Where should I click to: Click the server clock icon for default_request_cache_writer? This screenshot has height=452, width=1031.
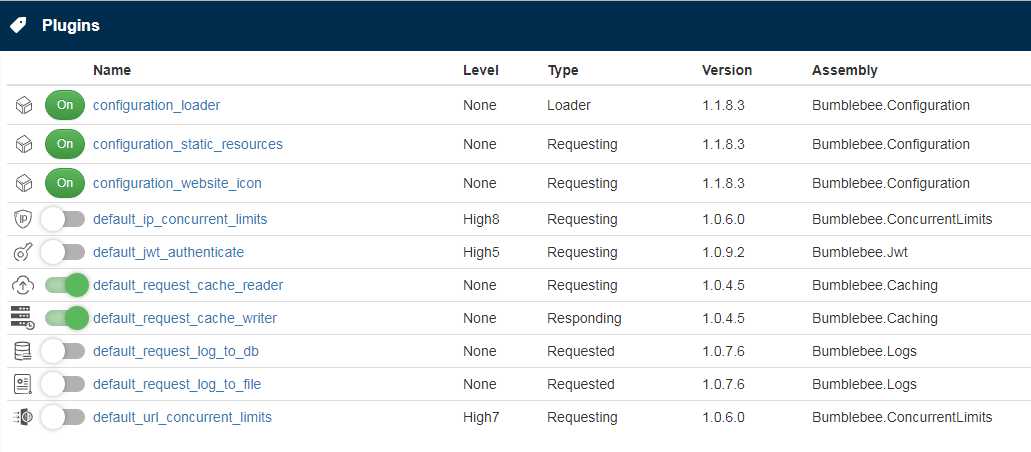point(24,318)
